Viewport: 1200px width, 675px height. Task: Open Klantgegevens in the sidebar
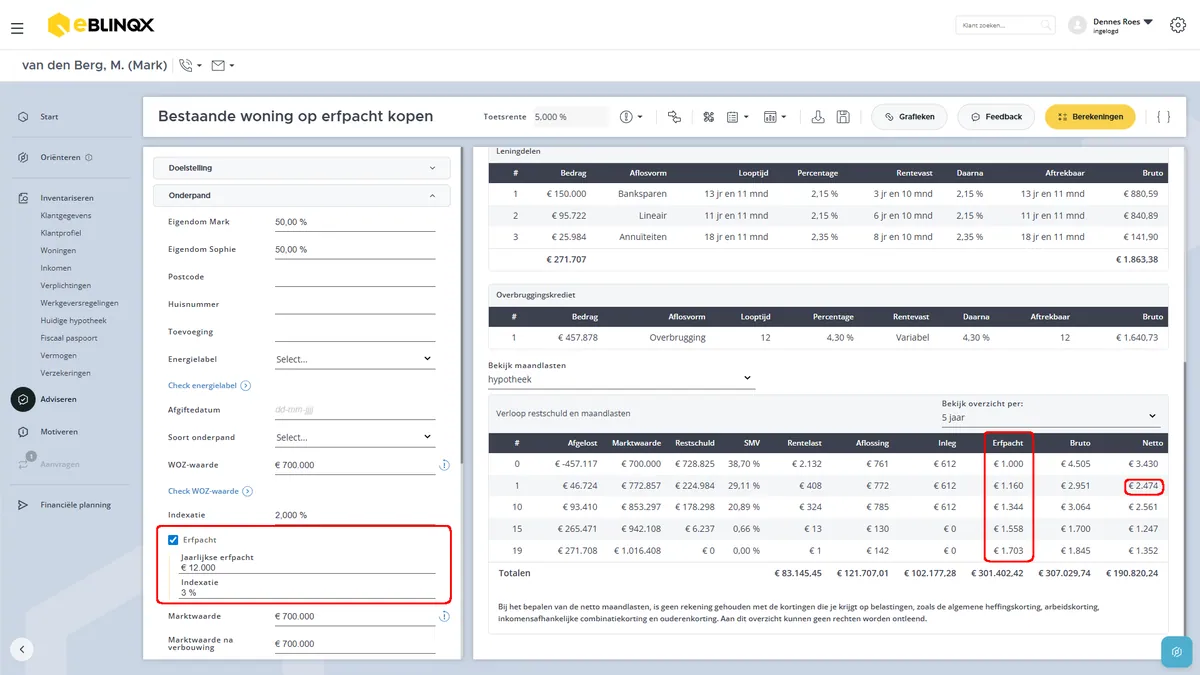[x=66, y=216]
